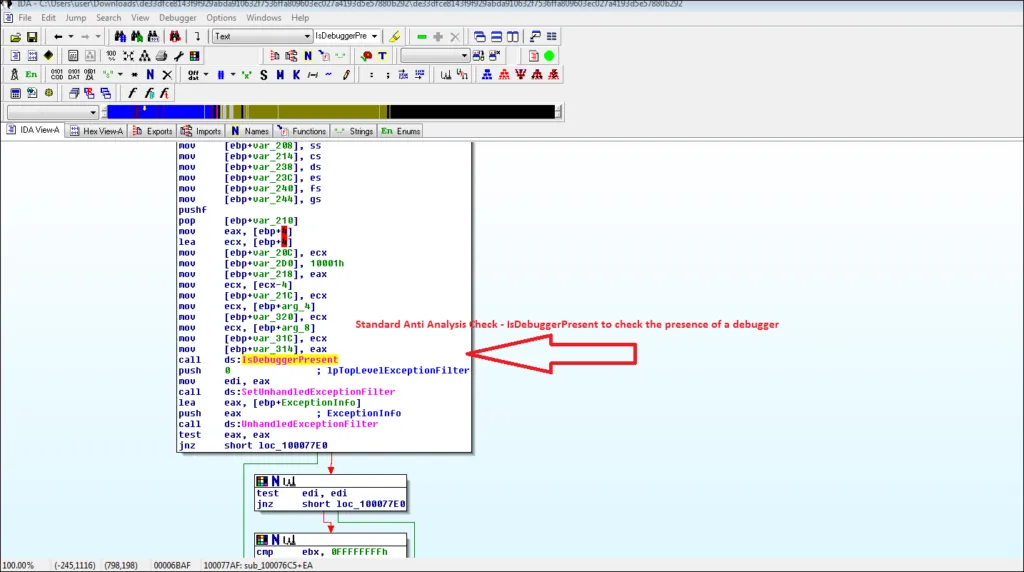Click the italic f function icon
The width and height of the screenshot is (1024, 572).
click(x=133, y=93)
